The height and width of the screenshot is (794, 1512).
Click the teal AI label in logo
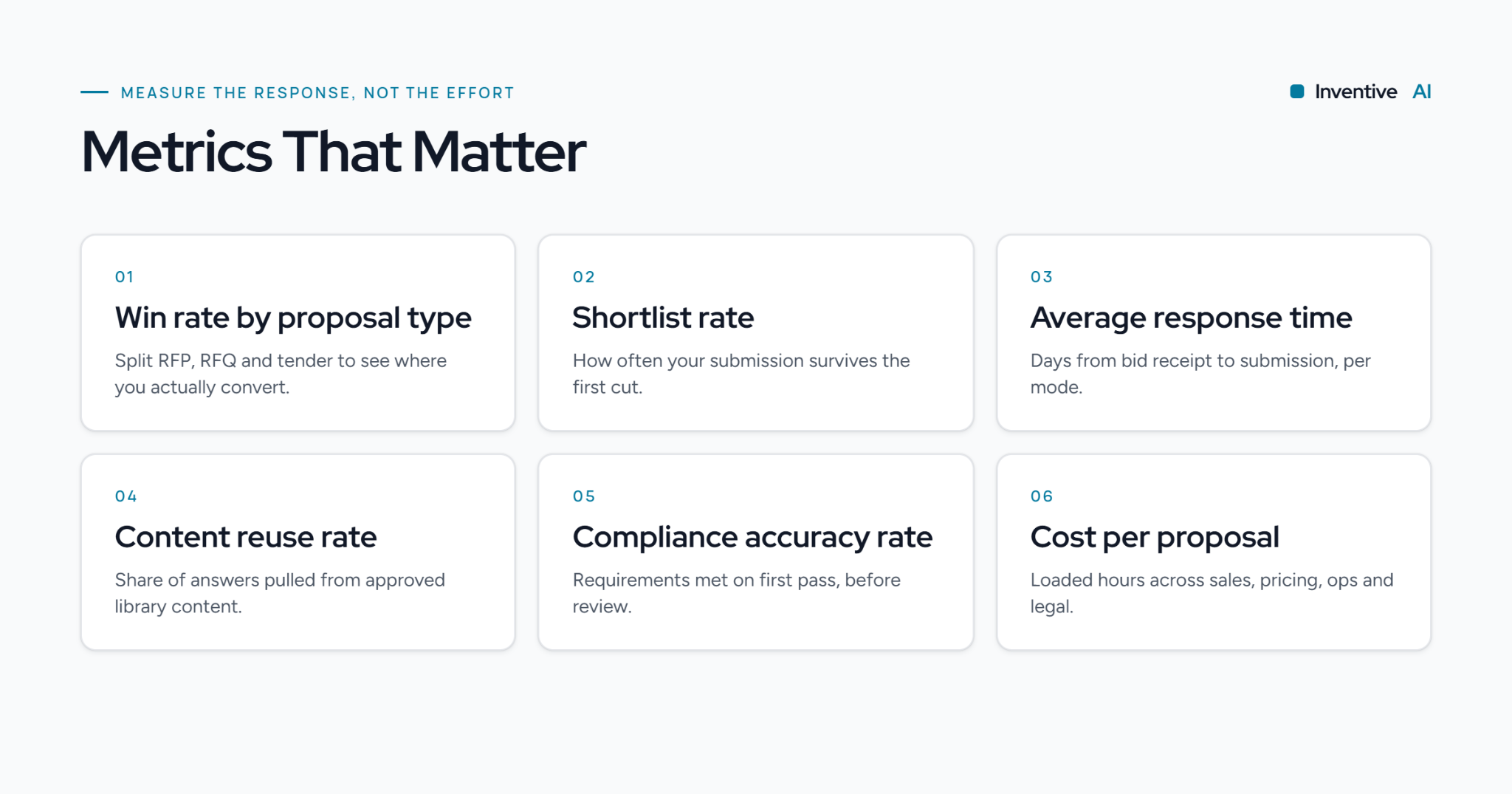tap(1421, 92)
